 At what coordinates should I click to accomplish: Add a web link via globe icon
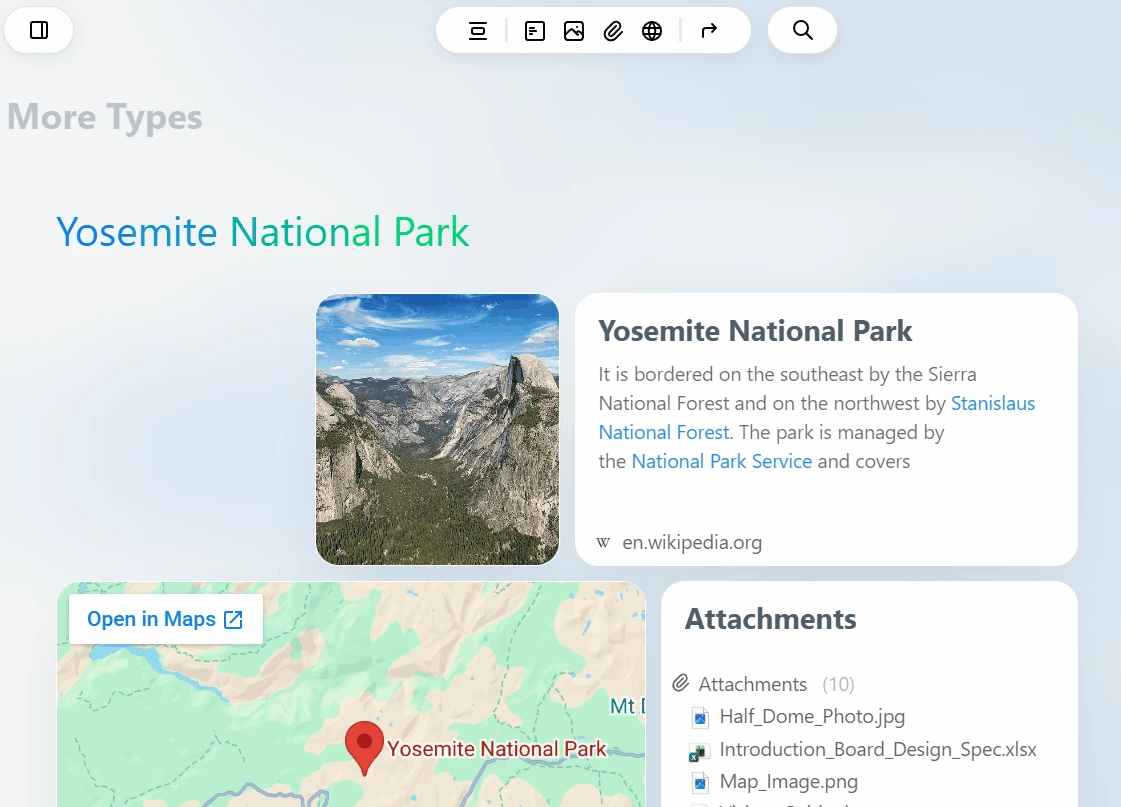click(x=652, y=31)
